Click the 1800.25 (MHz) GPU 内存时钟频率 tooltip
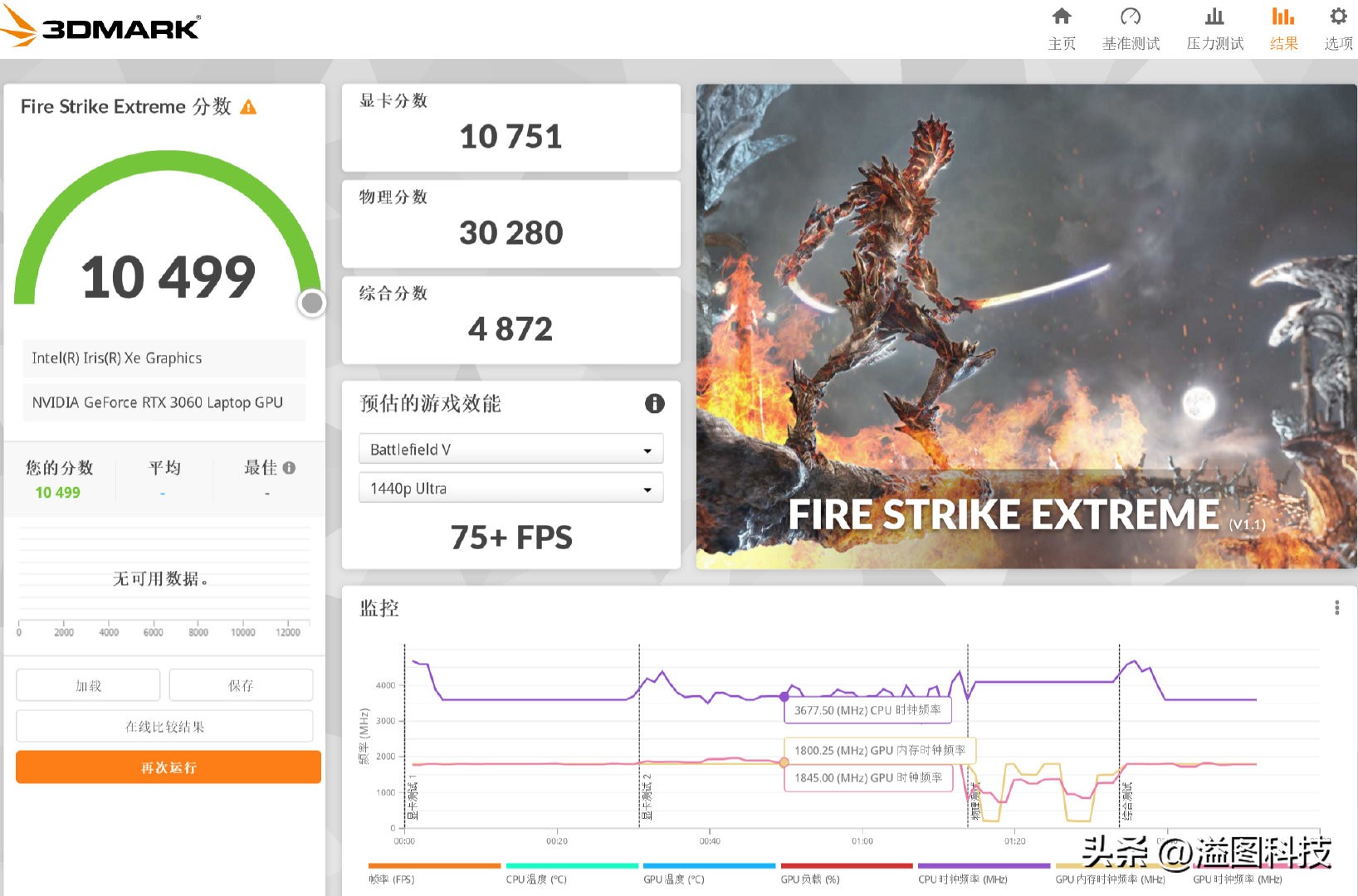 (880, 750)
